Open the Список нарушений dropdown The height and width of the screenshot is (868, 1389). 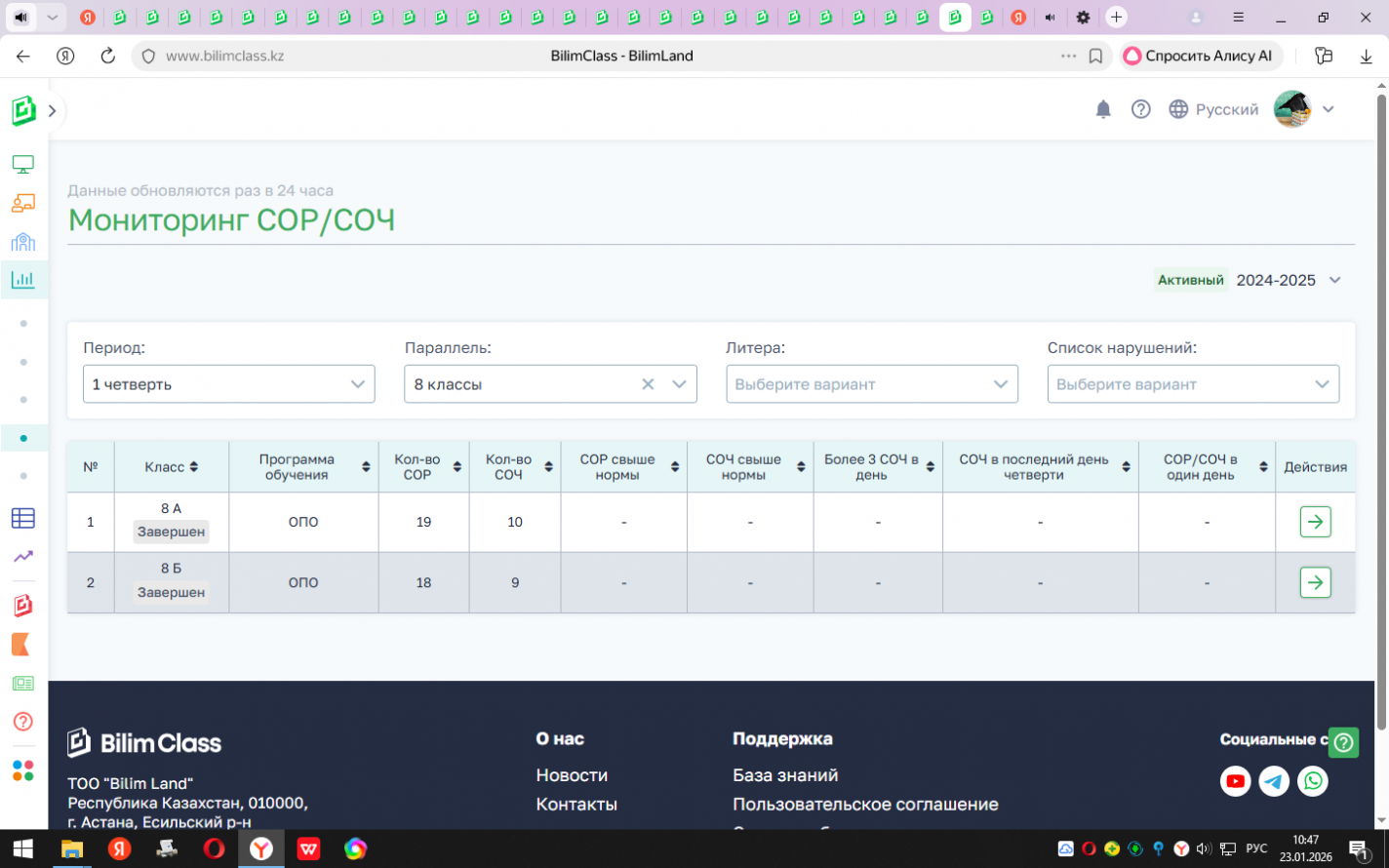click(1192, 384)
